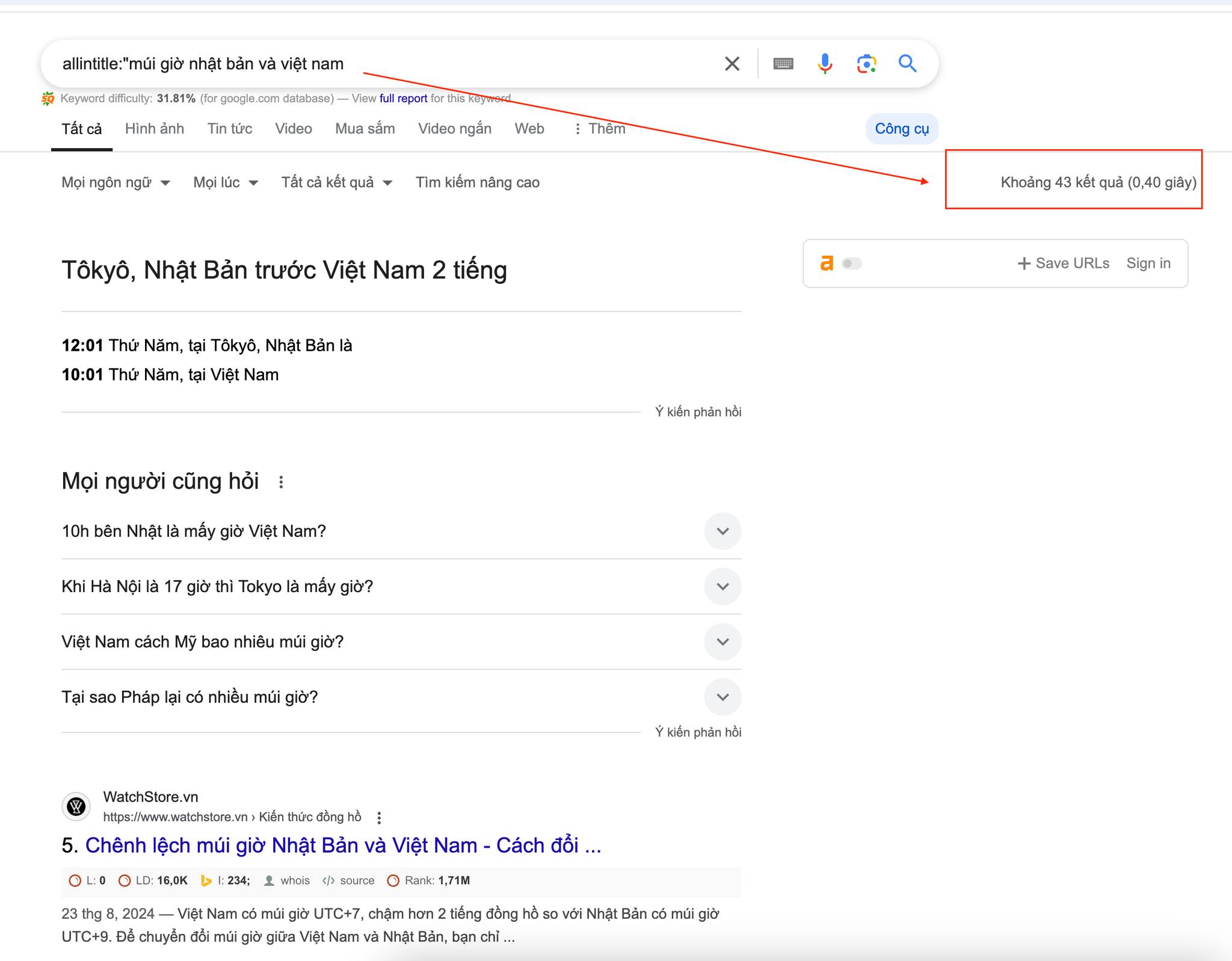Open Google Lens image search icon
The width and height of the screenshot is (1232, 961).
tap(866, 64)
